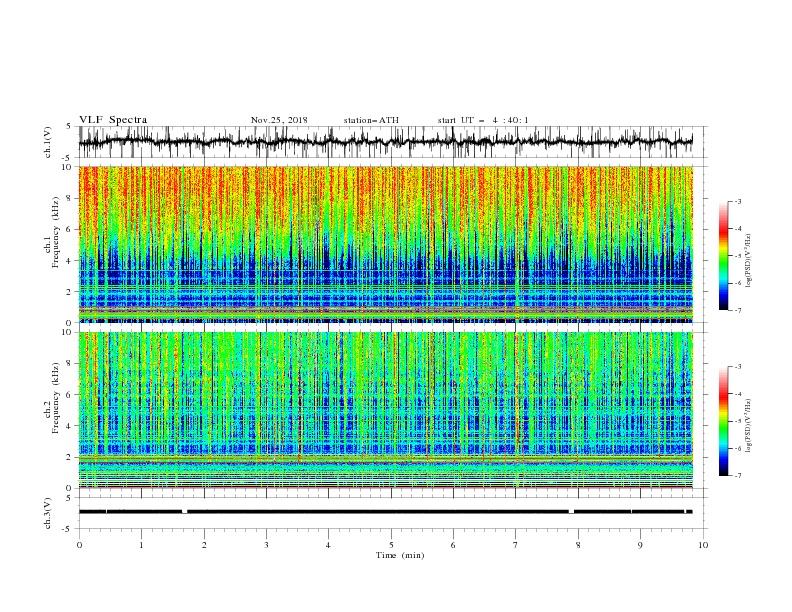Click the 'Time (min)' x-axis label

[400, 555]
